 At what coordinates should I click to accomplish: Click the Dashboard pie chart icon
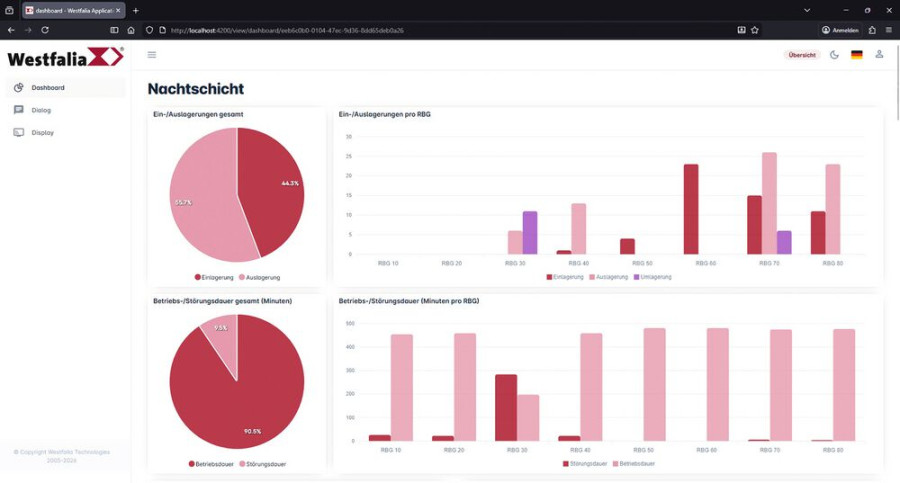click(x=19, y=88)
